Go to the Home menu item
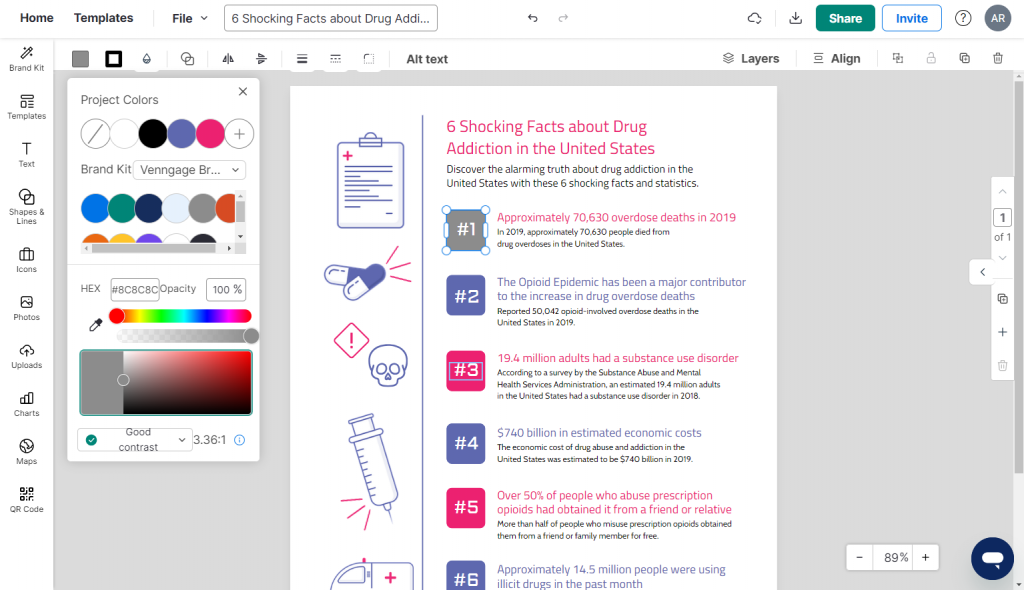The image size is (1024, 590). (x=37, y=18)
